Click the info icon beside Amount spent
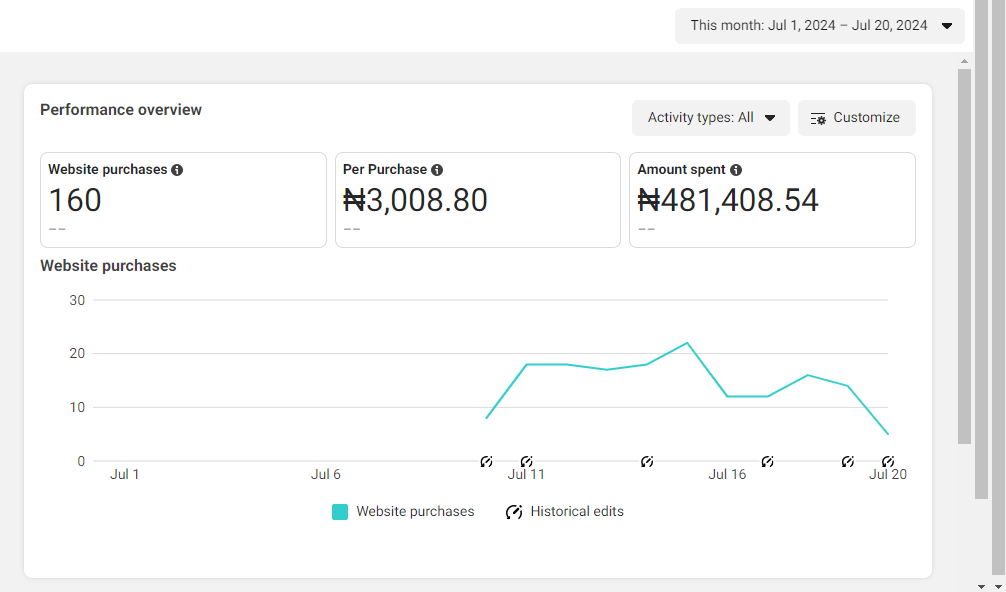Image resolution: width=1006 pixels, height=592 pixels. pyautogui.click(x=736, y=170)
